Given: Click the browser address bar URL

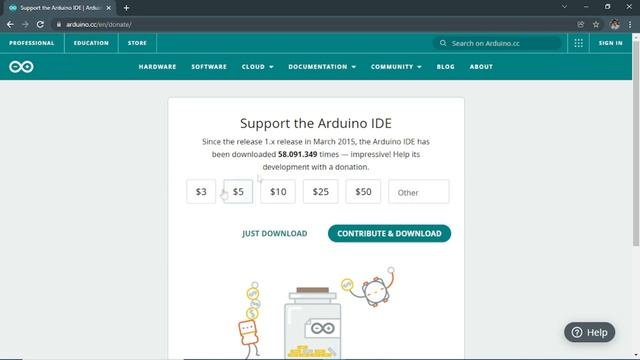Looking at the screenshot, I should (x=98, y=24).
